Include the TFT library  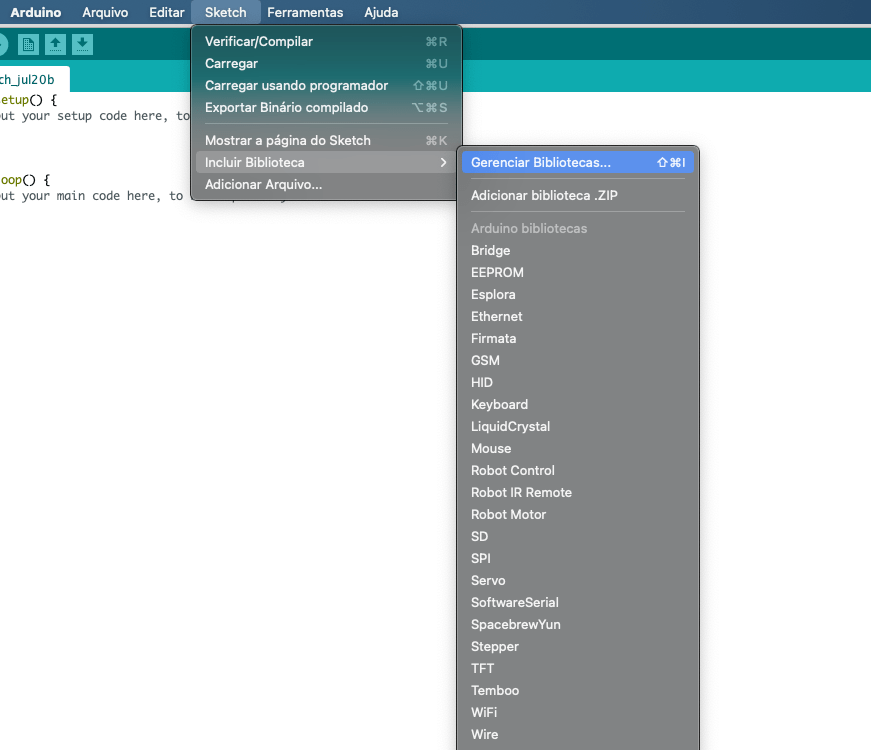click(578, 668)
